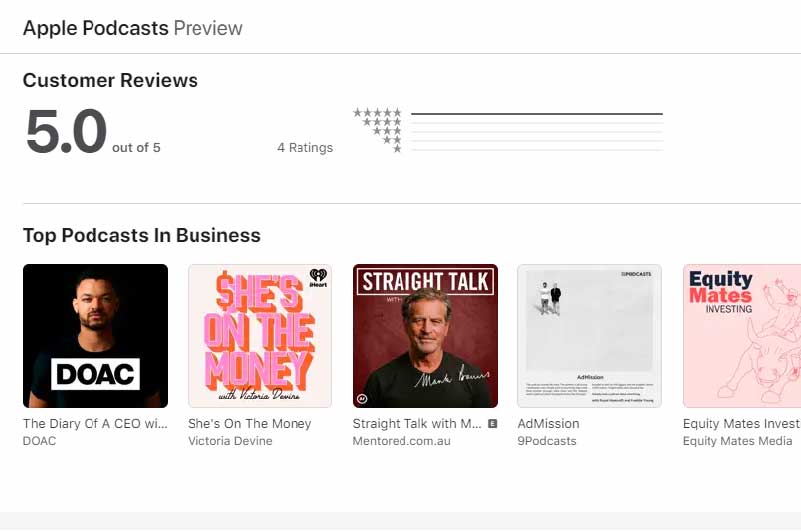This screenshot has height=531, width=801.
Task: Click the five-star rating row icons
Action: pos(378,112)
